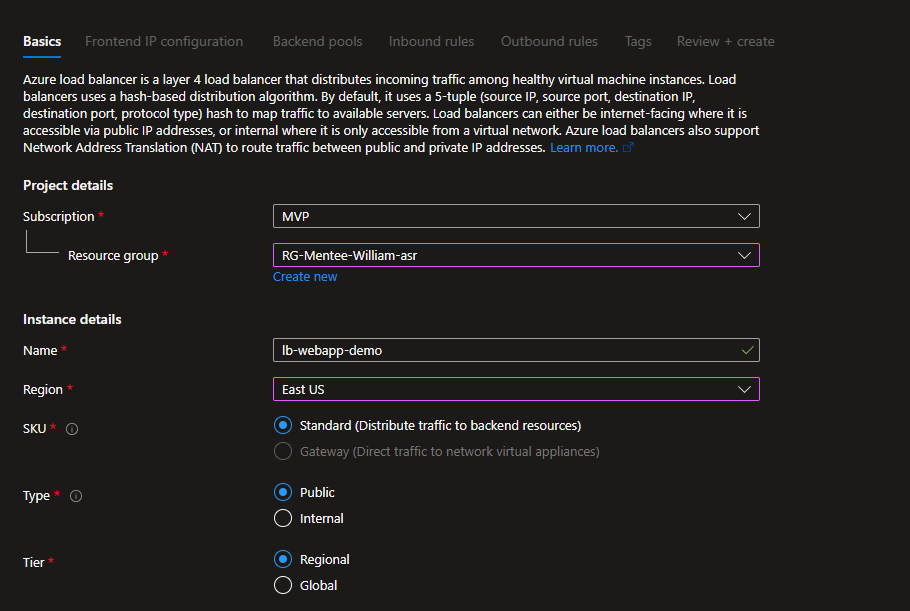Screen dimensions: 910x611
Task: Switch to the Tags tab
Action: [638, 42]
